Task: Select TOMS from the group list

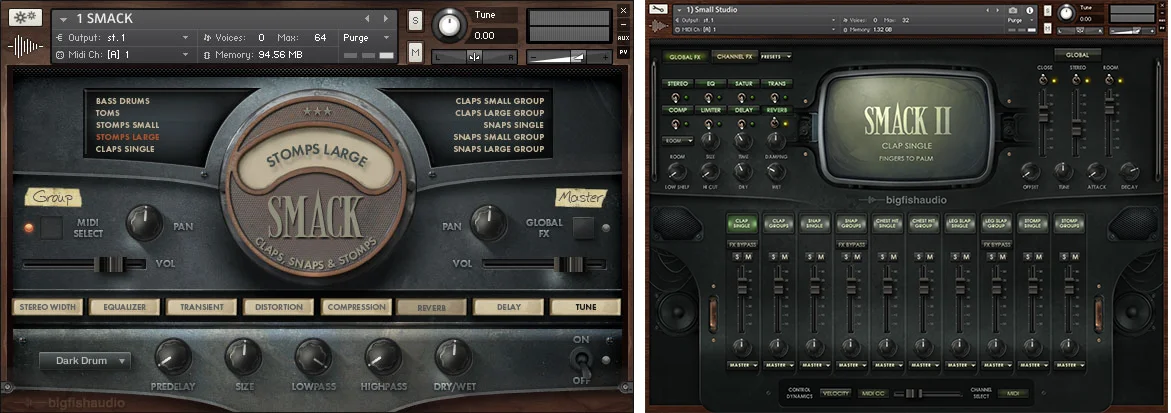Action: click(108, 113)
